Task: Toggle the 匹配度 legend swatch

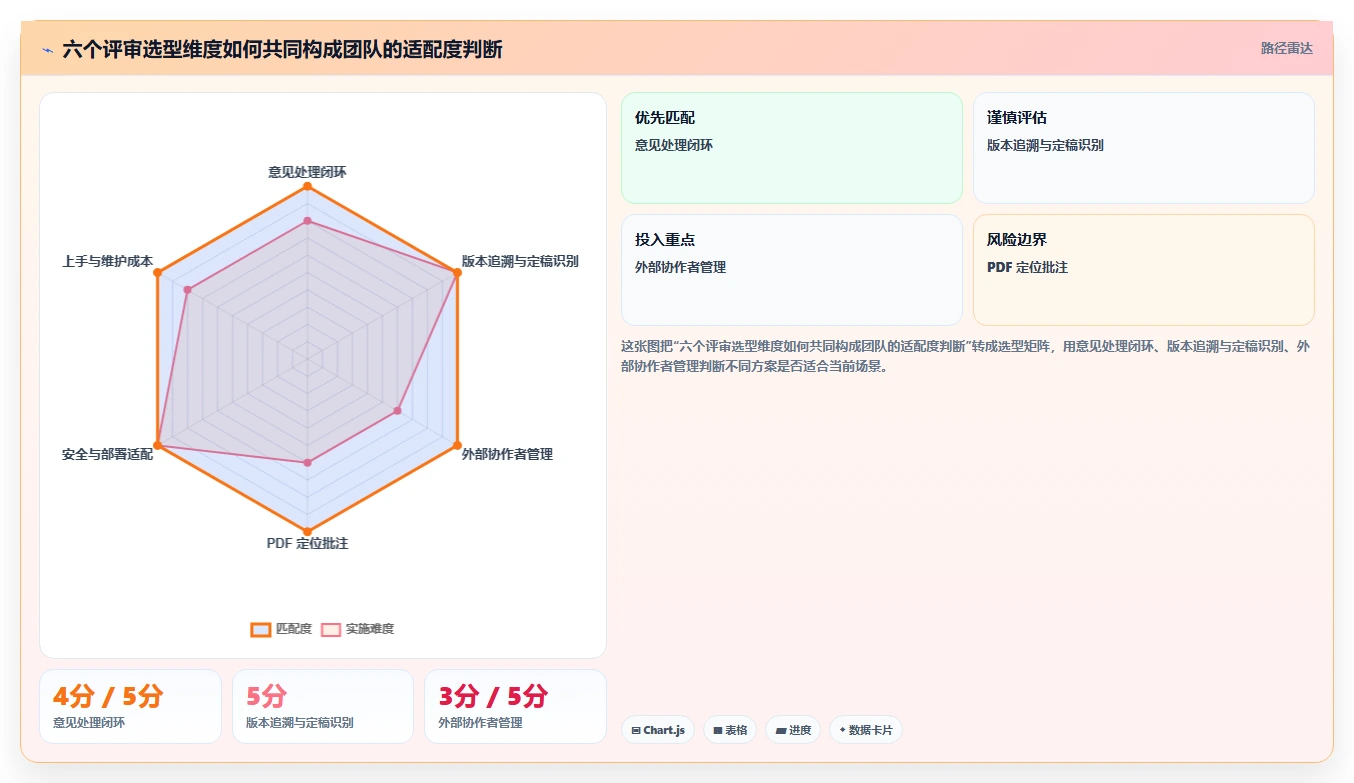Action: coord(260,629)
